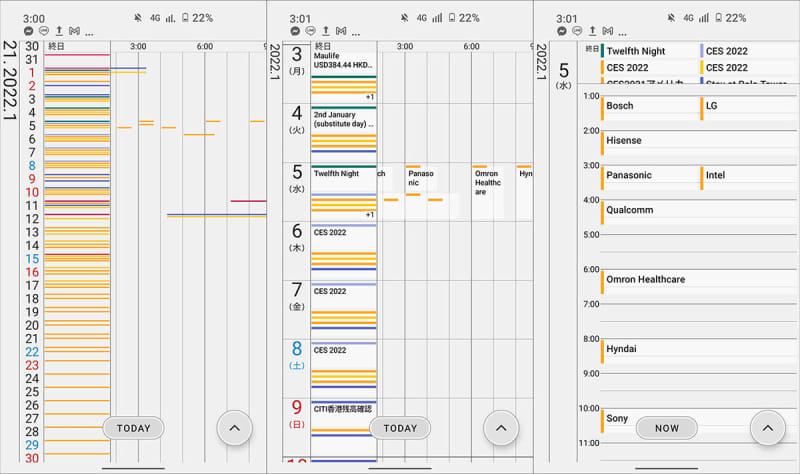Tap Gmail notification icon in month view screen
The height and width of the screenshot is (474, 800).
coord(74,31)
